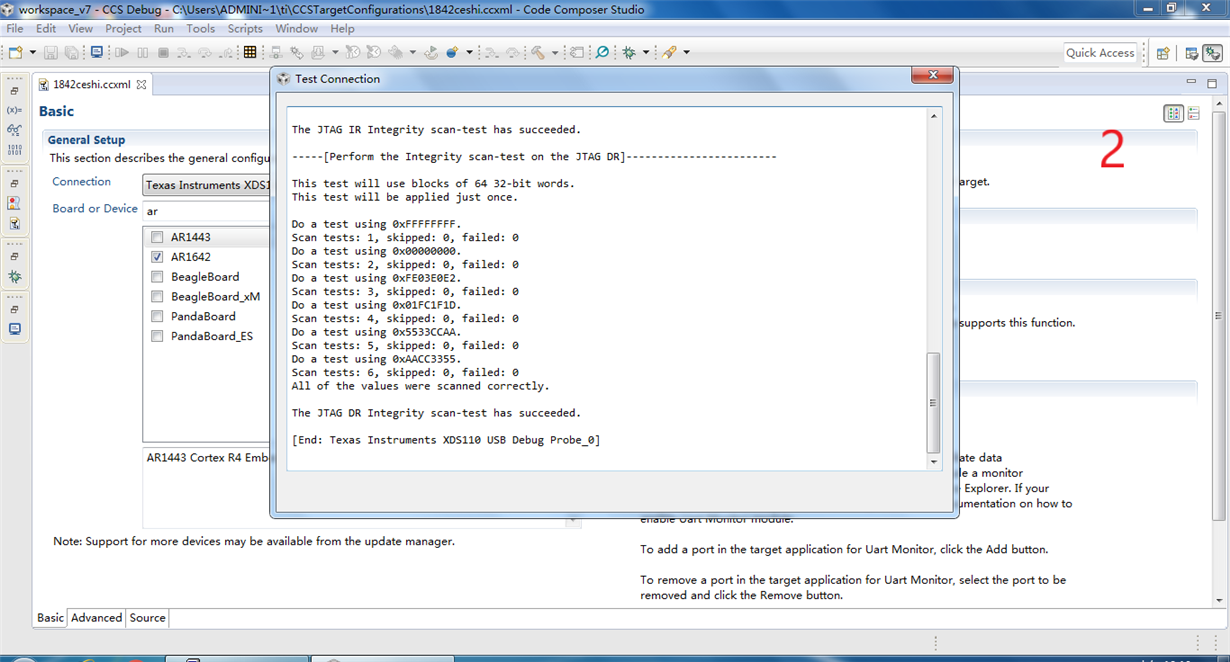Select the 1842ceshi.ccxml editor tab
The width and height of the screenshot is (1230, 662).
click(x=92, y=85)
